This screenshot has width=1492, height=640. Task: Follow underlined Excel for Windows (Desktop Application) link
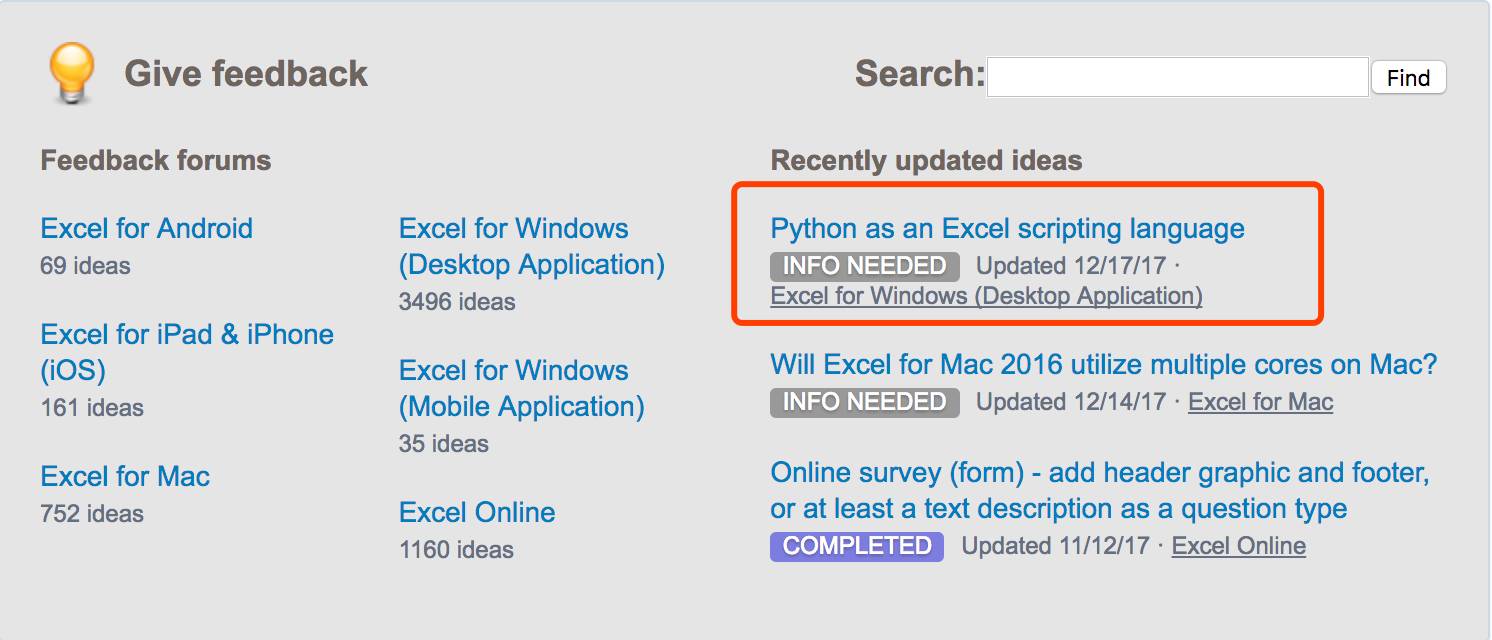point(986,296)
